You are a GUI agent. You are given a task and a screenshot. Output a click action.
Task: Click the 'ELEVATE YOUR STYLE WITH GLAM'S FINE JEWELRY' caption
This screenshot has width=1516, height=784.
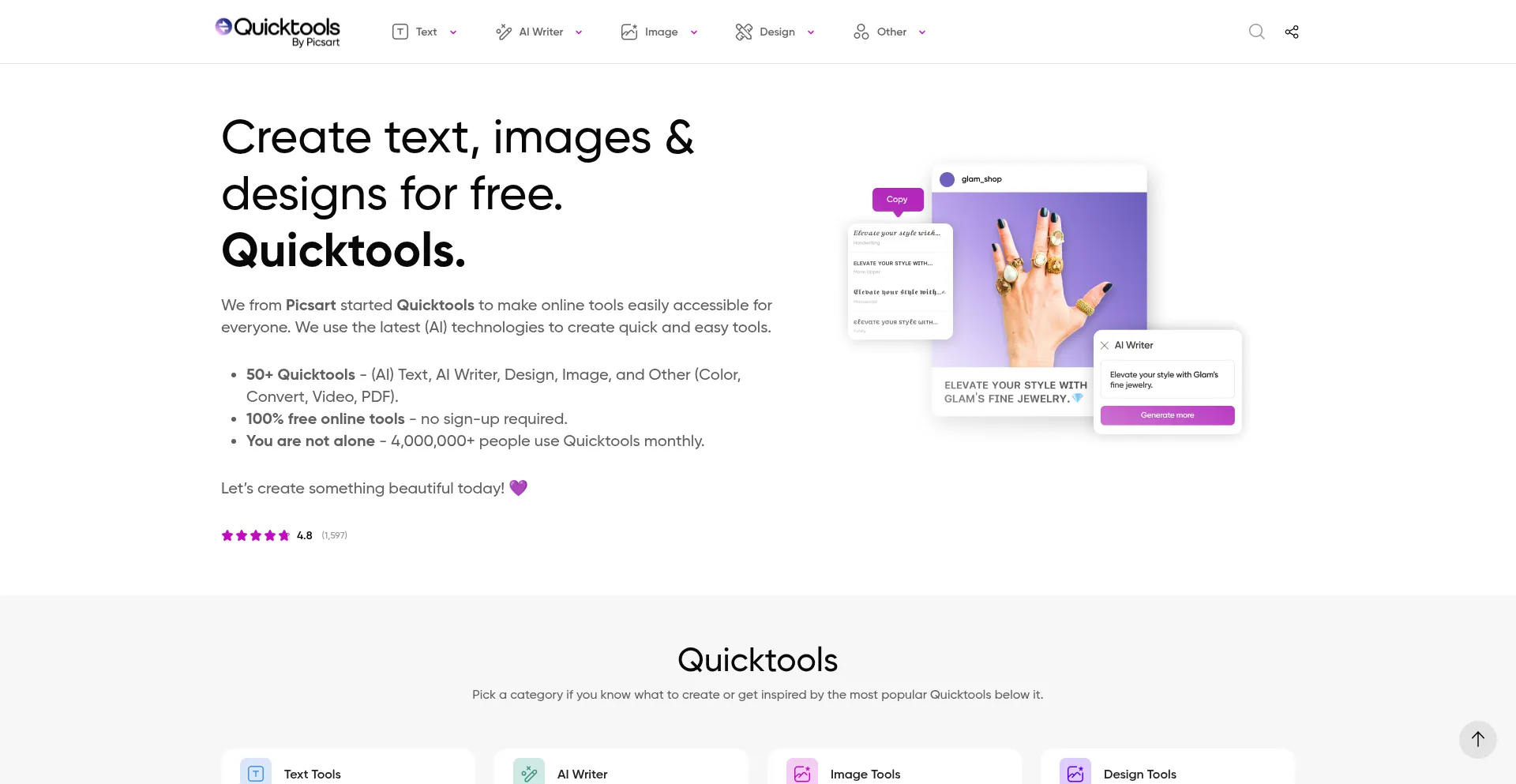tap(1015, 392)
